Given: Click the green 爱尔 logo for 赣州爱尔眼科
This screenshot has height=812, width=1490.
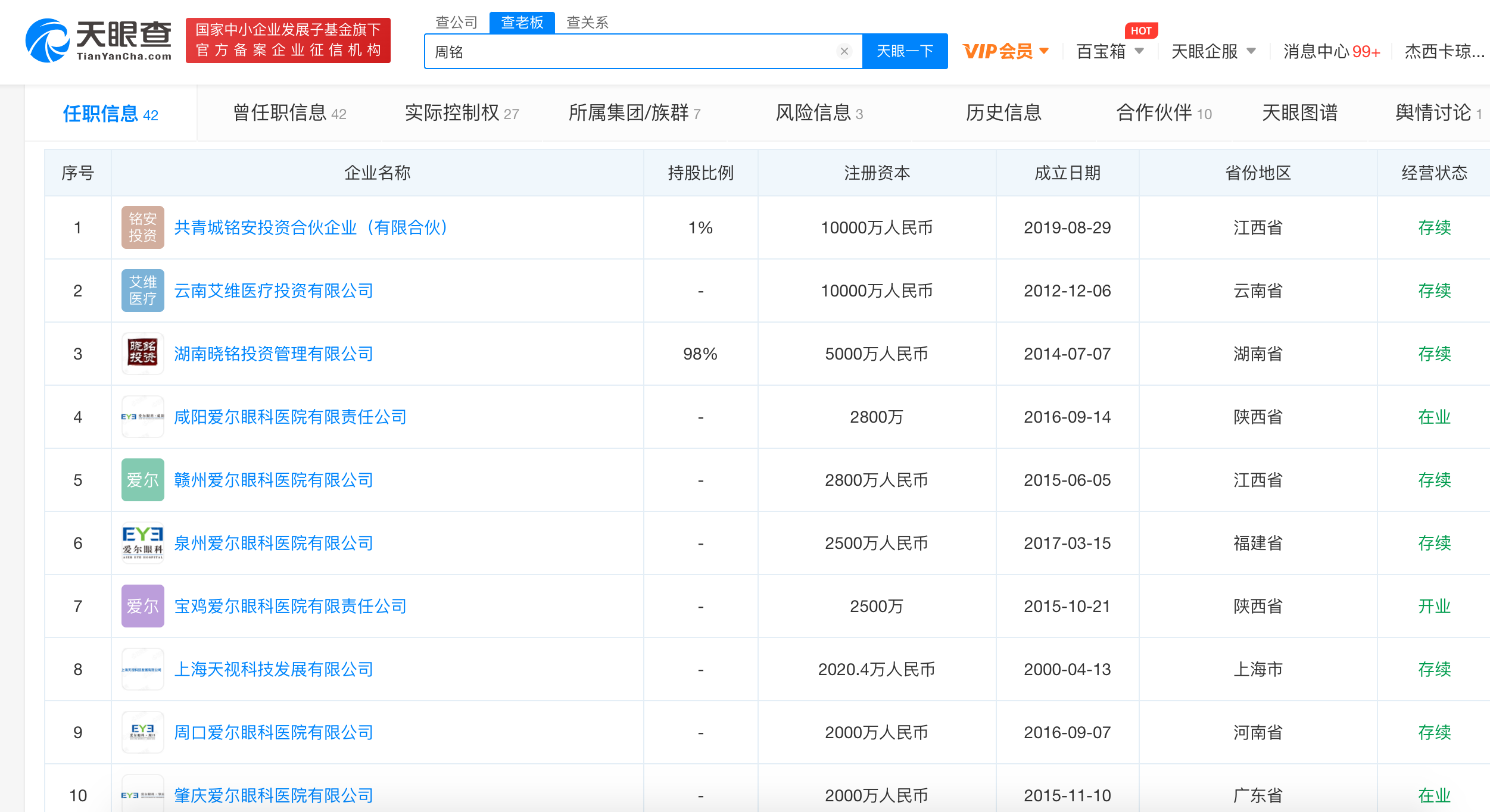Looking at the screenshot, I should [x=142, y=480].
